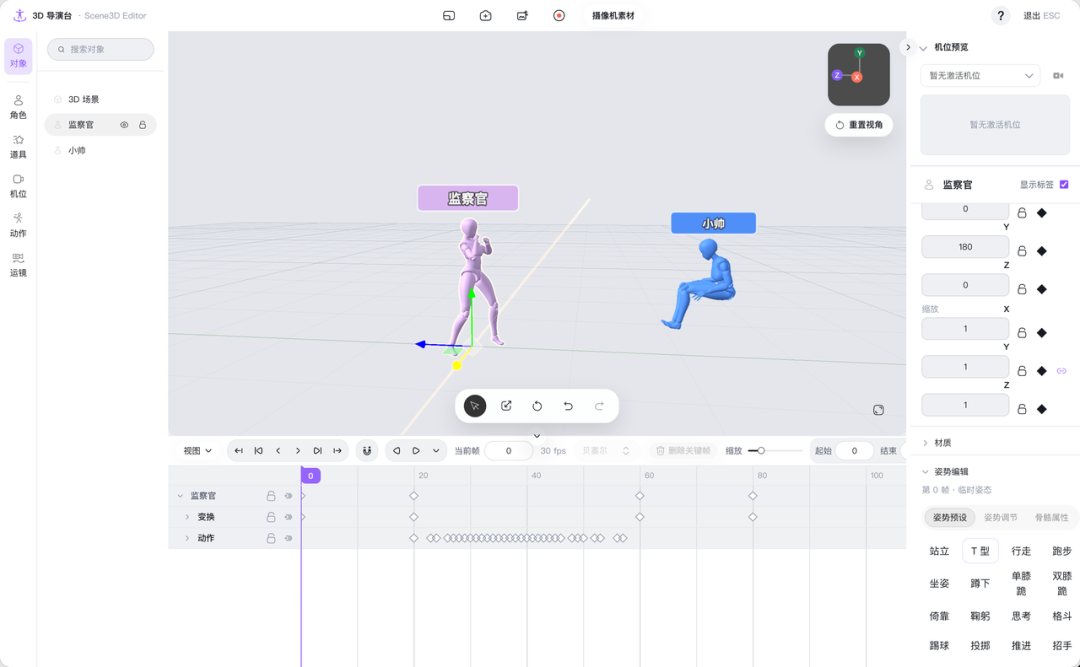Play the animation forward
The height and width of the screenshot is (667, 1080).
coord(416,451)
